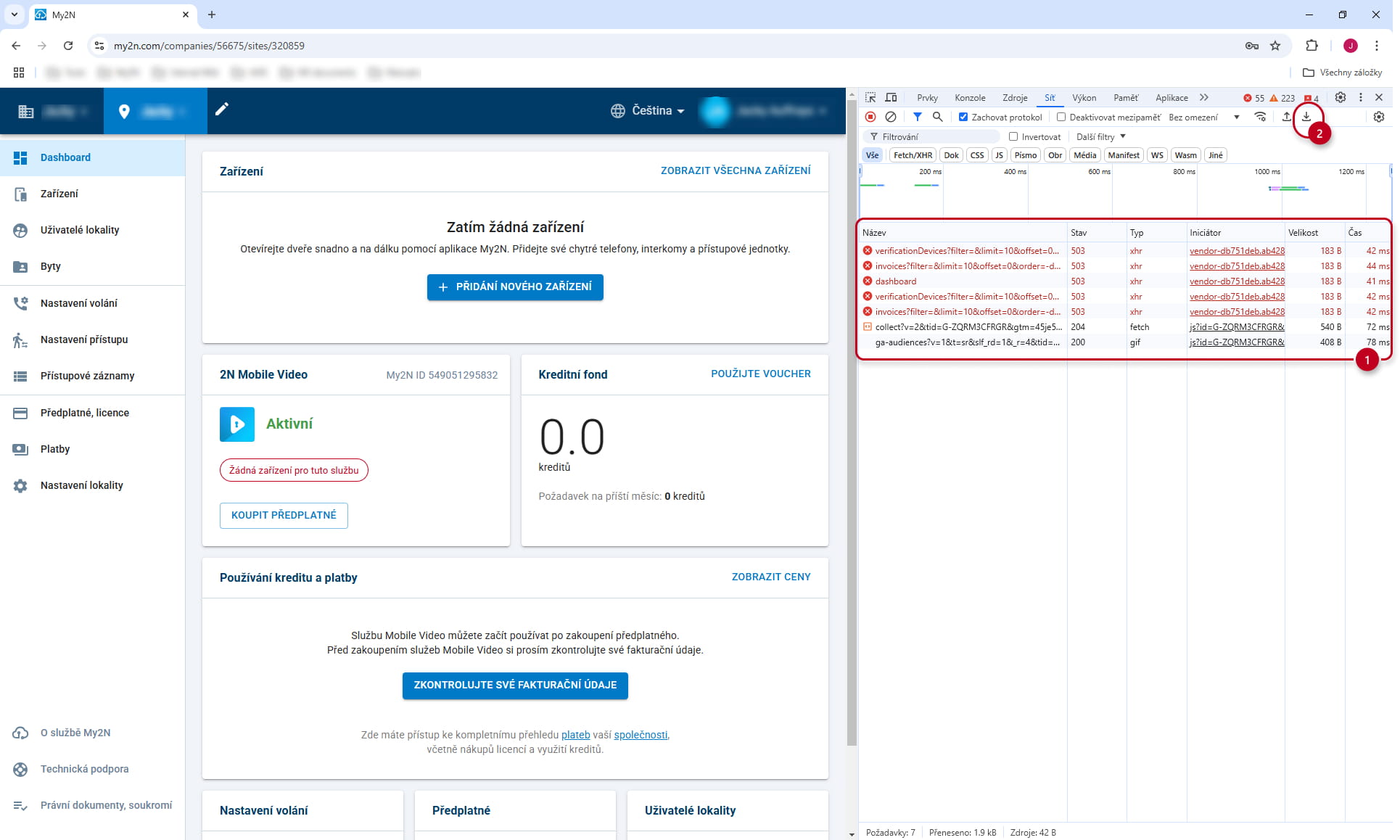
Task: Select the Fetch/XHR filter chip
Action: click(x=913, y=155)
